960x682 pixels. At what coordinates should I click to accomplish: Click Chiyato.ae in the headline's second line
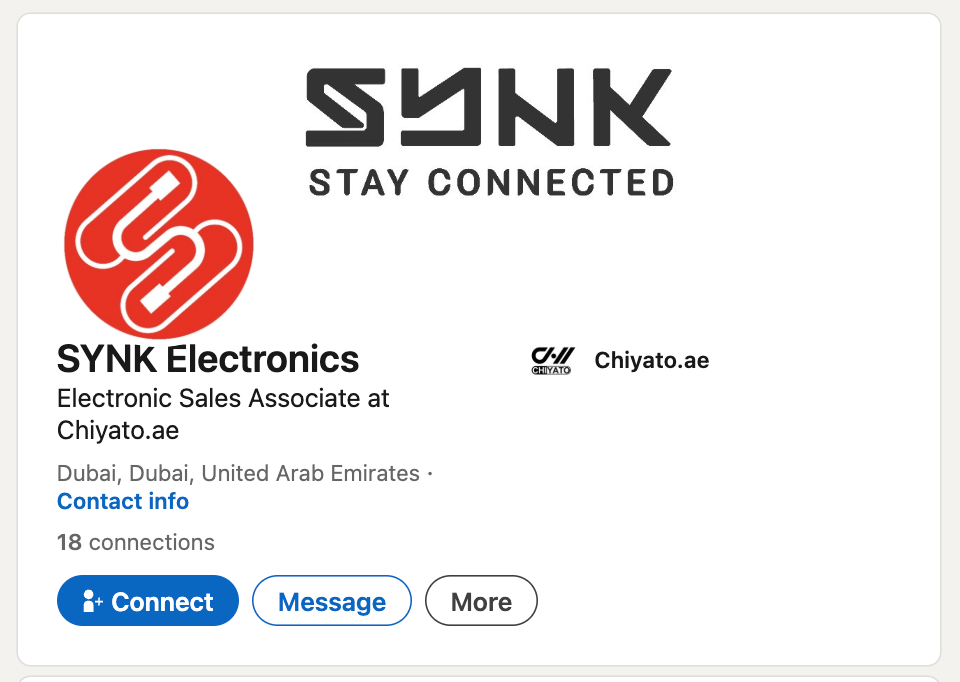[x=118, y=430]
